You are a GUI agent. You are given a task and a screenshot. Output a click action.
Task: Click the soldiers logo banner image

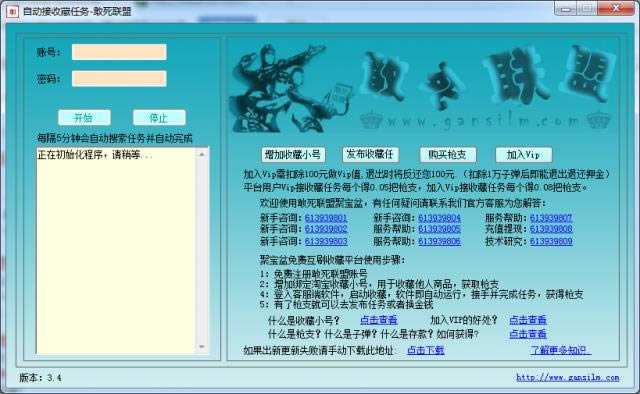coord(292,88)
